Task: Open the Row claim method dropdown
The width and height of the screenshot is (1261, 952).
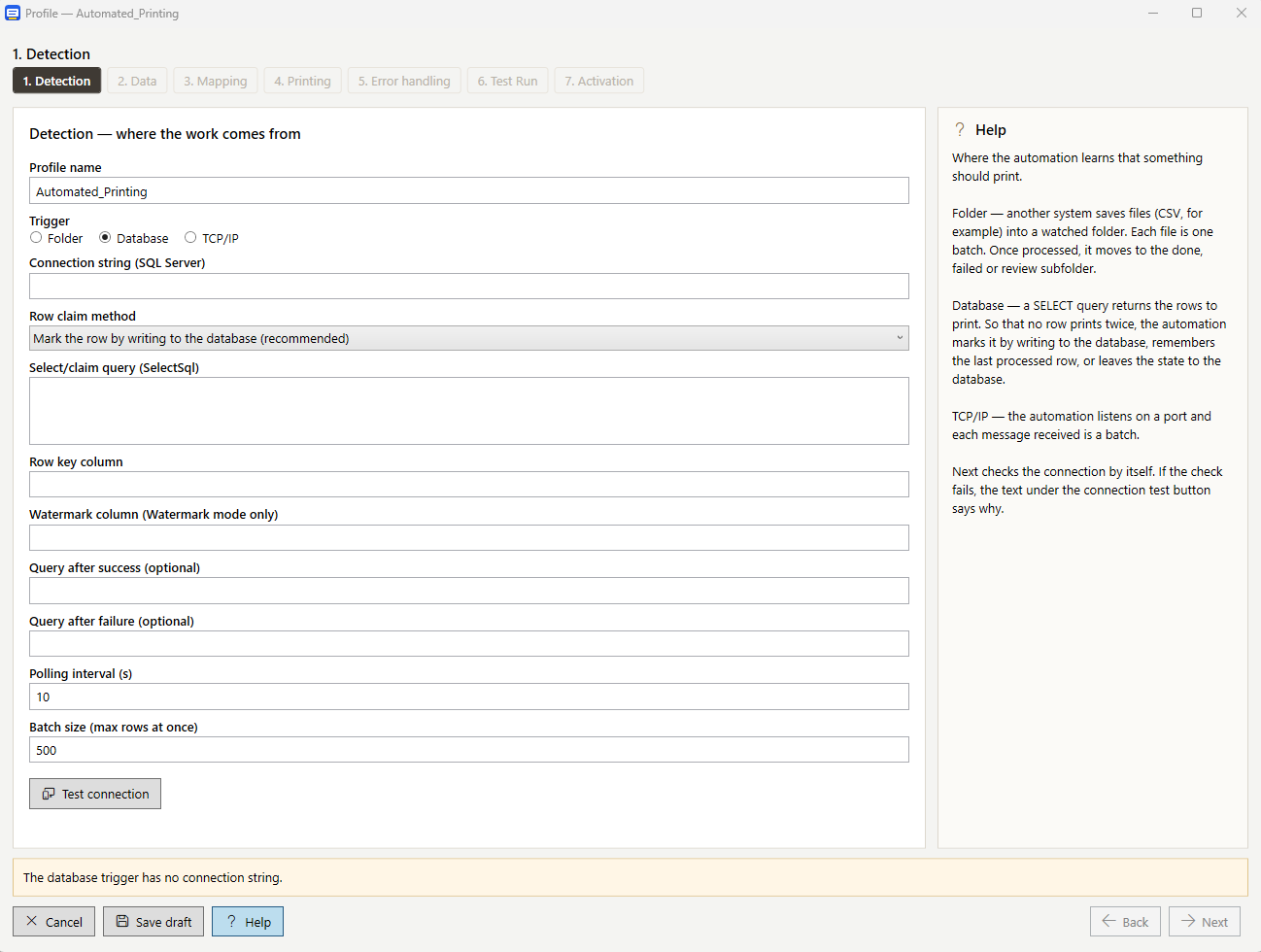Action: click(x=469, y=338)
